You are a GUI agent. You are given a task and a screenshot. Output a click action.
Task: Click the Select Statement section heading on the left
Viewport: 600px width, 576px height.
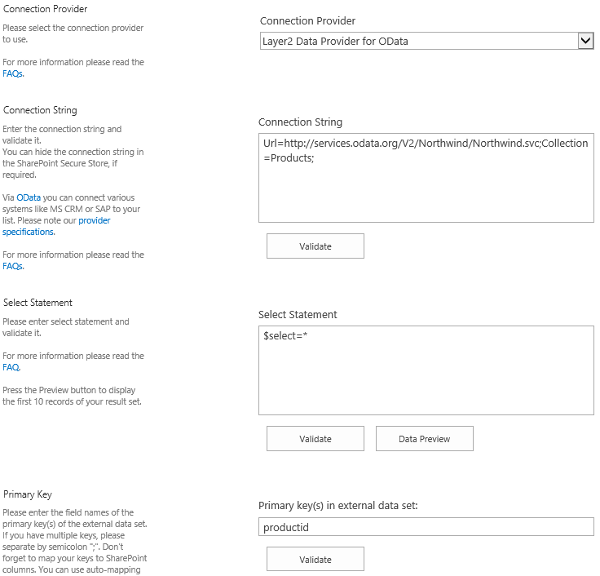38,302
